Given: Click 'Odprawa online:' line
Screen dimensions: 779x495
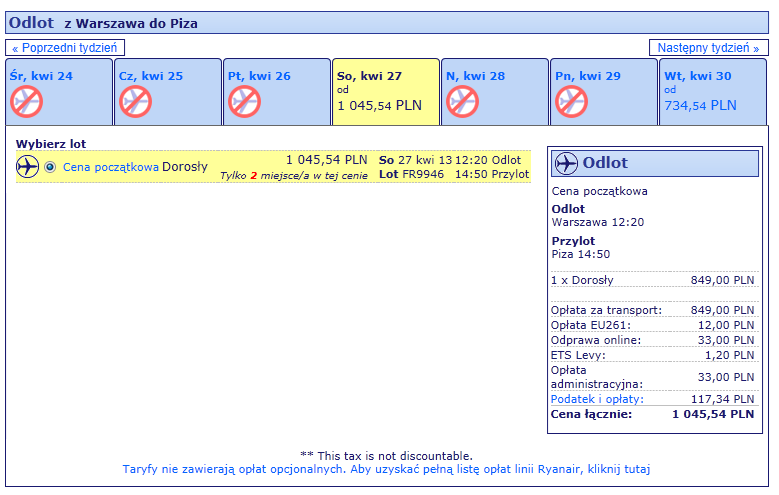Looking at the screenshot, I should click(x=654, y=340).
